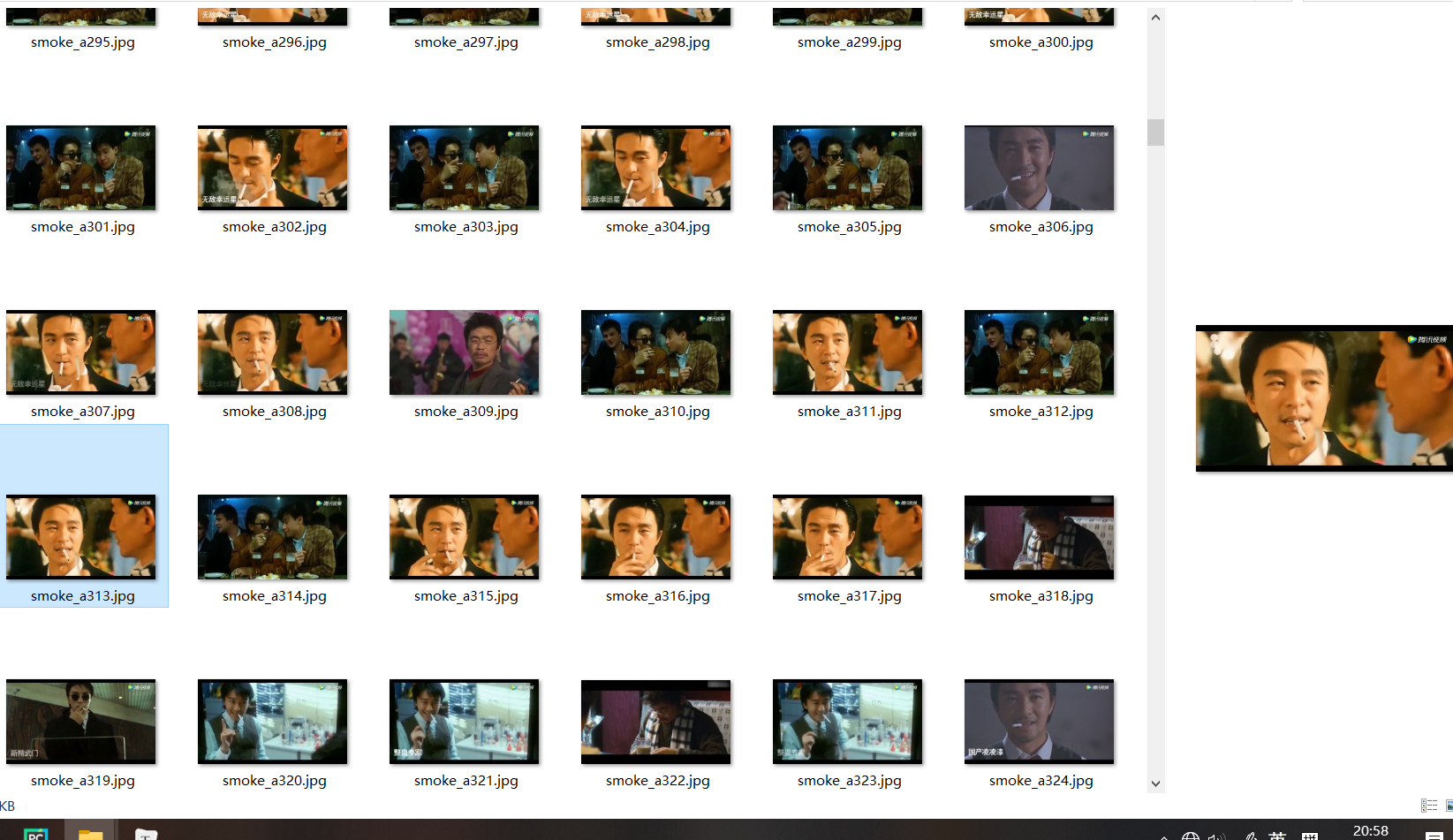
Task: Click the smoke_a311.jpg file name
Action: coord(850,412)
